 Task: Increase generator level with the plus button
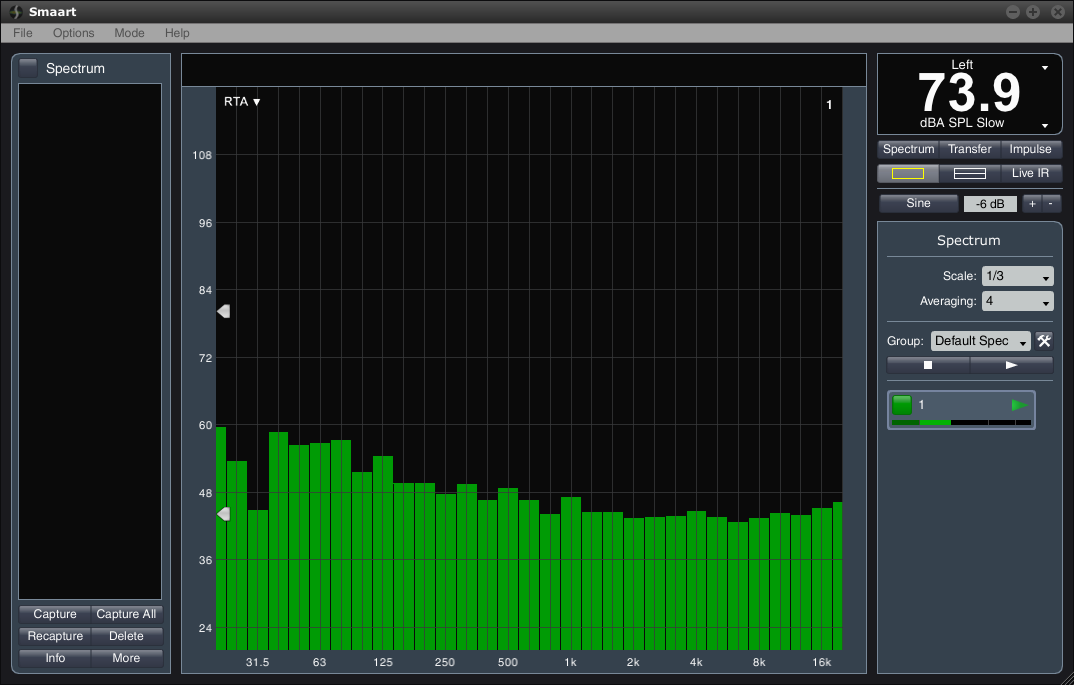point(1032,203)
